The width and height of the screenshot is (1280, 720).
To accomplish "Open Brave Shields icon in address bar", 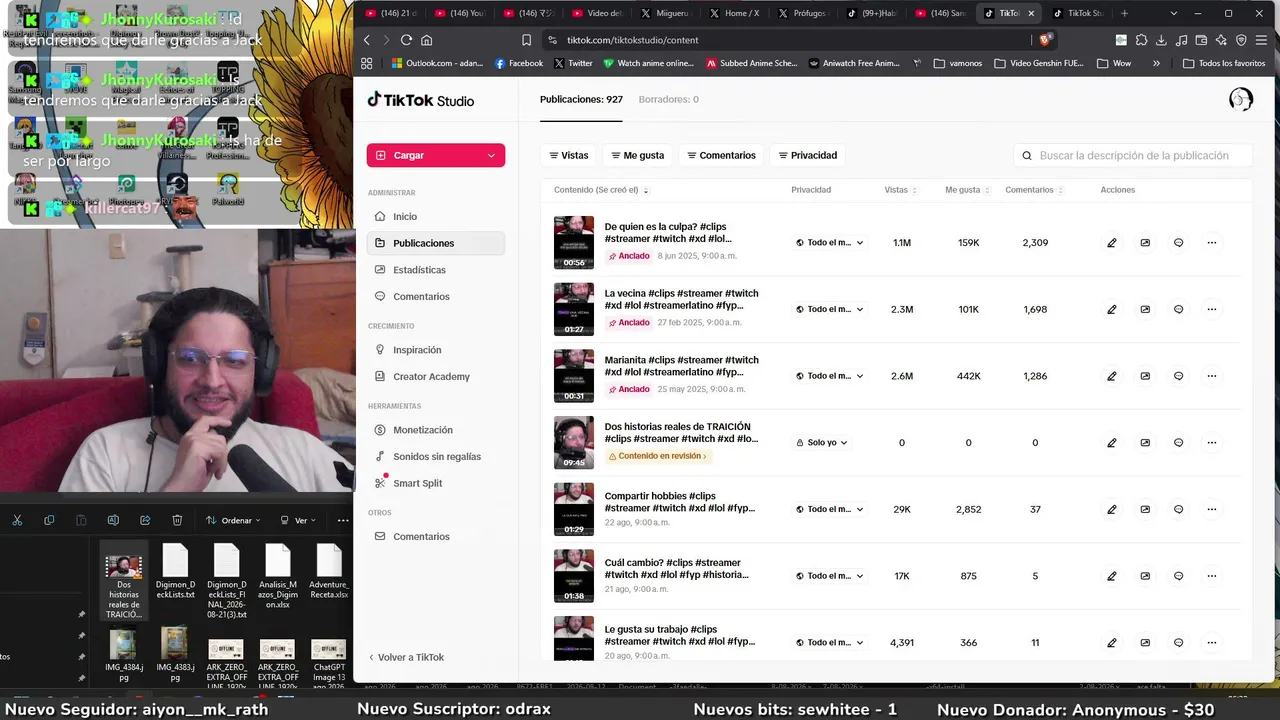I will 1045,40.
